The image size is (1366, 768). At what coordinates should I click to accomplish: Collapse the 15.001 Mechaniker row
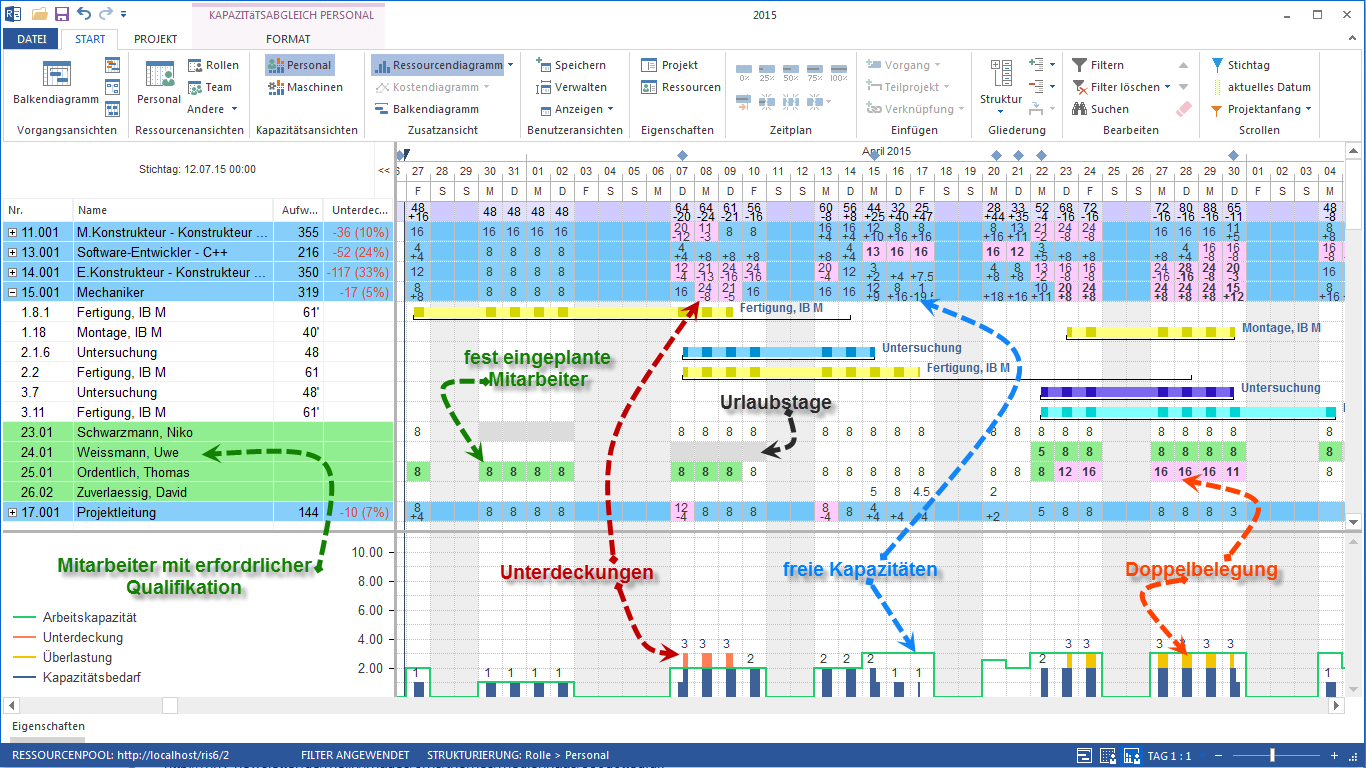12,292
